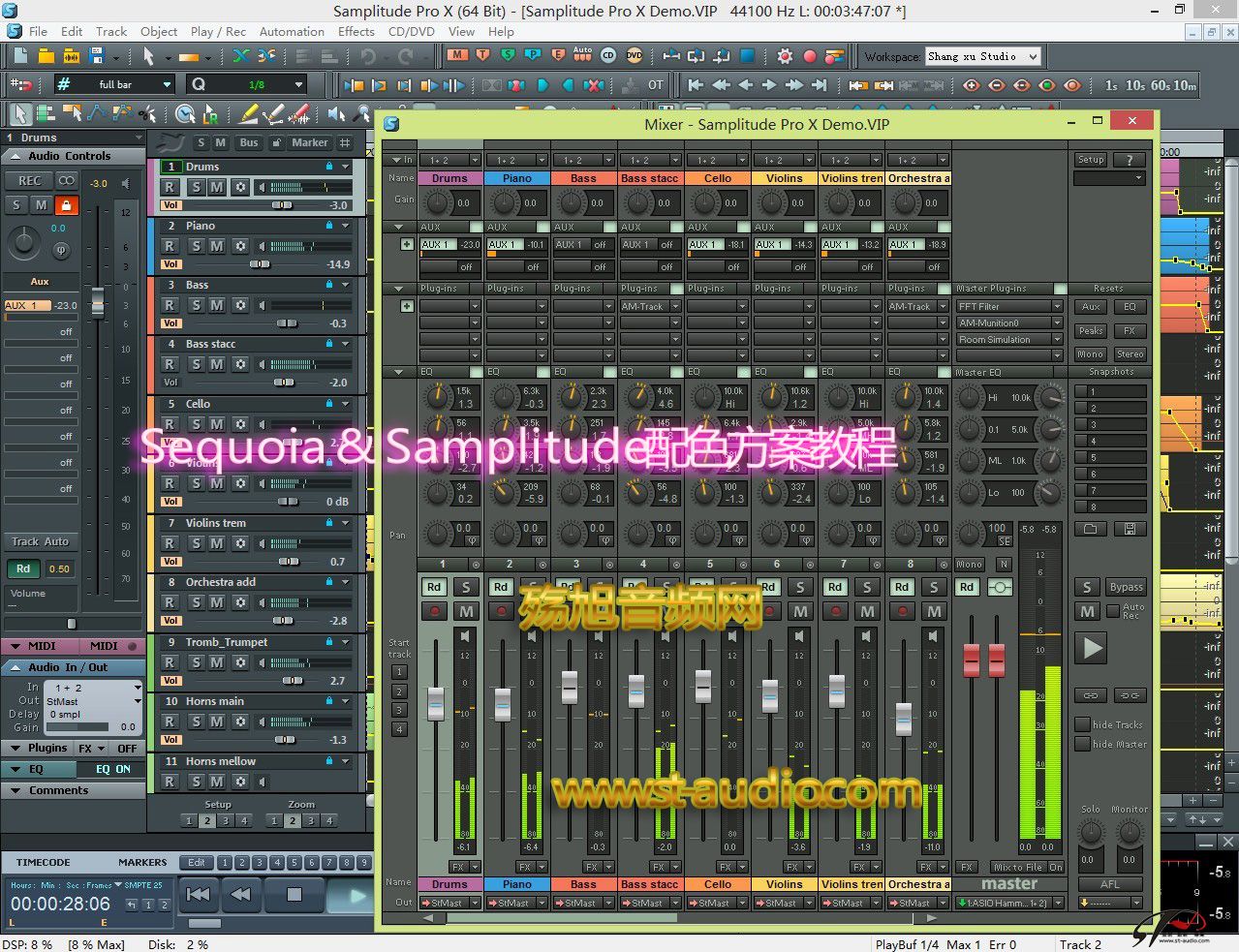Screen dimensions: 1239x952
Task: Jump to project start arrow icon
Action: [695, 85]
